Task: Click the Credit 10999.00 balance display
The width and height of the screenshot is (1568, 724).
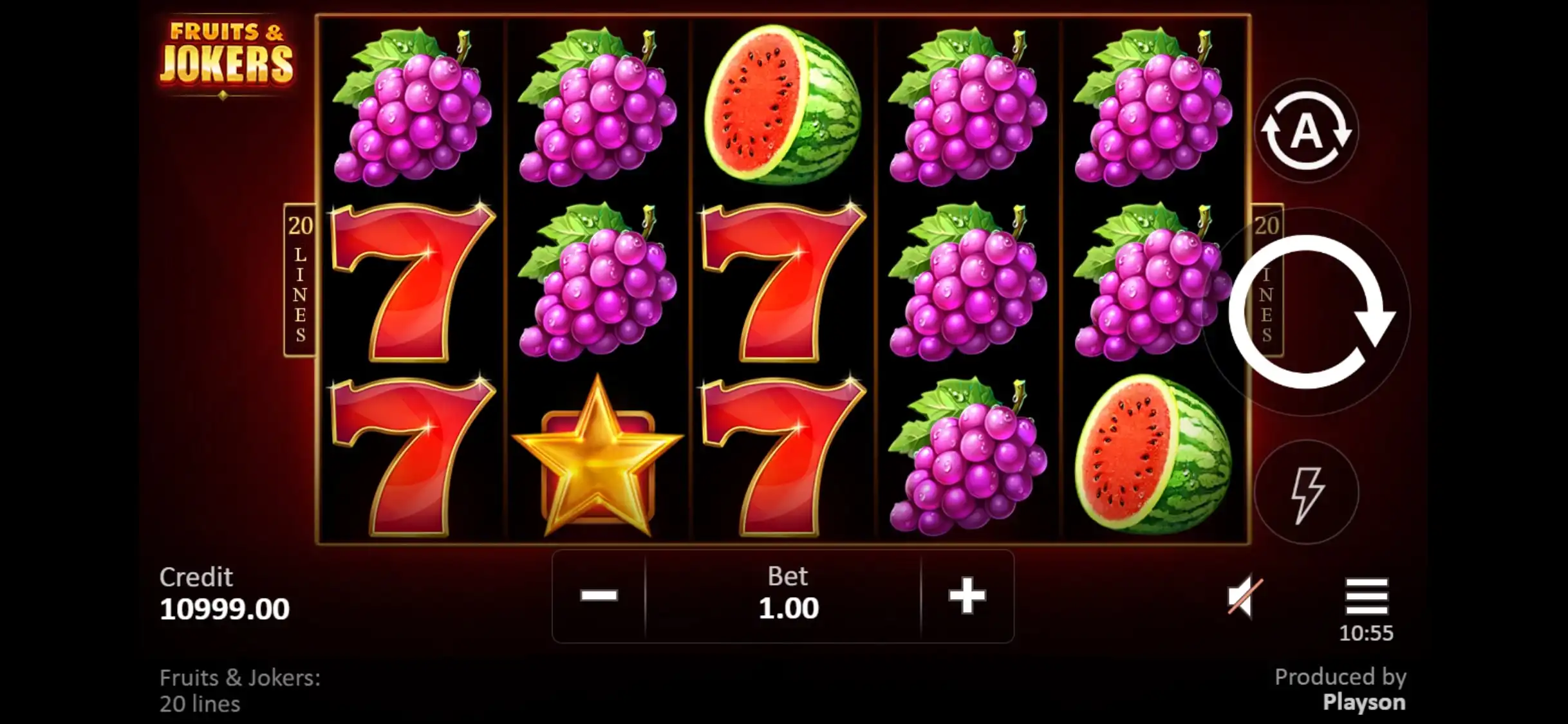Action: 225,593
